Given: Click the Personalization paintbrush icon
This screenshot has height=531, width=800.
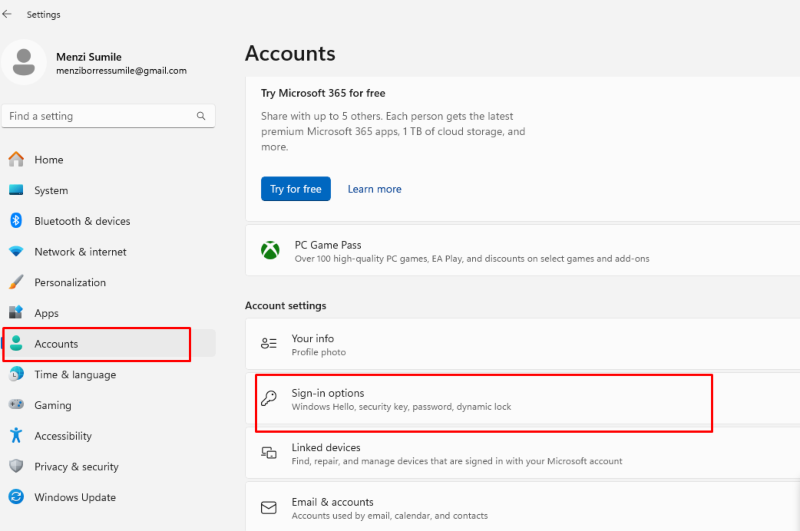Looking at the screenshot, I should pyautogui.click(x=16, y=282).
